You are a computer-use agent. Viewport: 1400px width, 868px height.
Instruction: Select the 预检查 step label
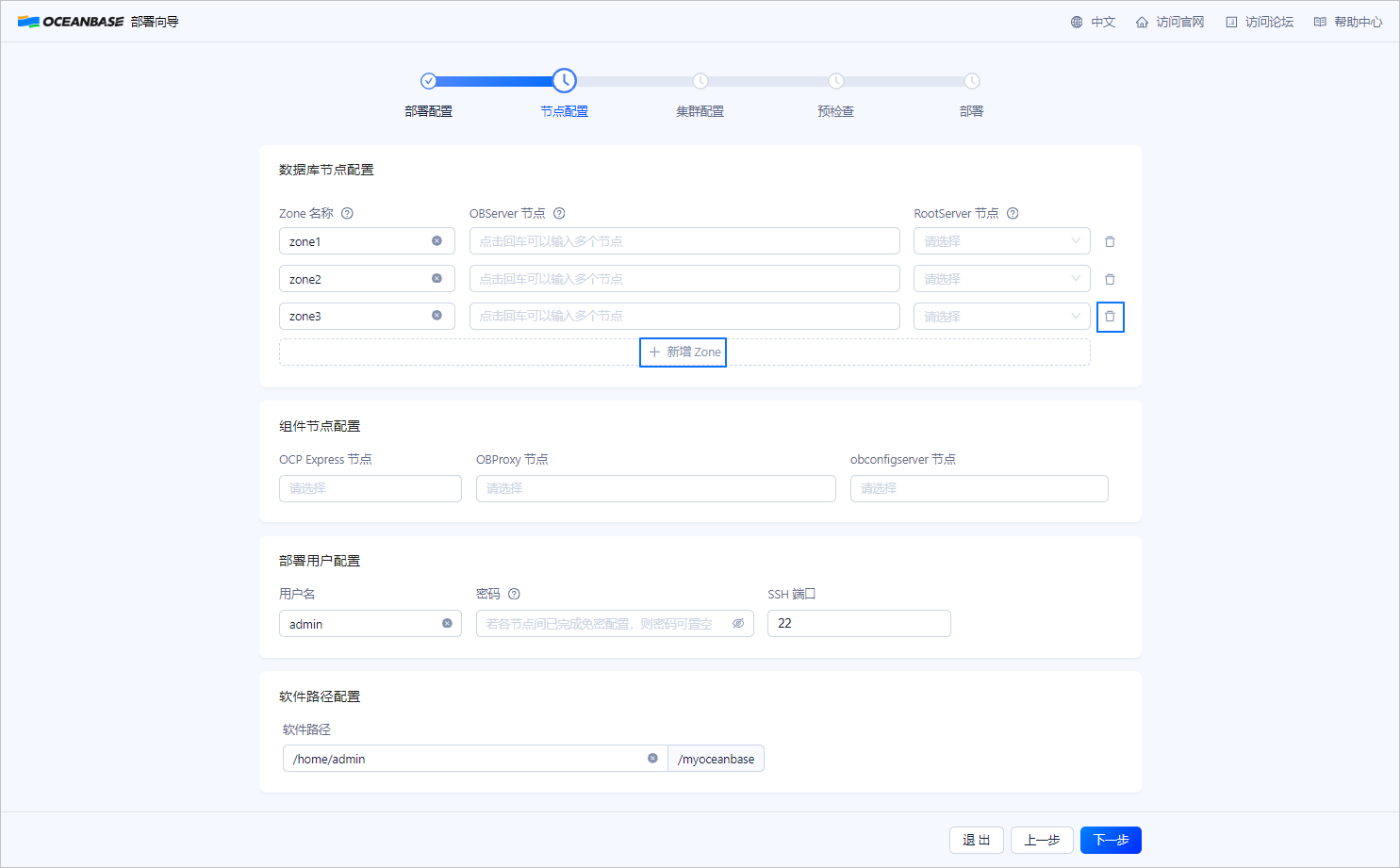[836, 111]
